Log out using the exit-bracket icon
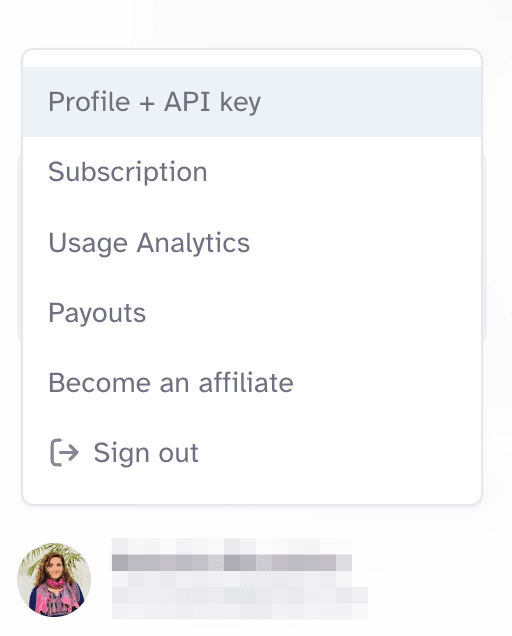 coord(64,452)
